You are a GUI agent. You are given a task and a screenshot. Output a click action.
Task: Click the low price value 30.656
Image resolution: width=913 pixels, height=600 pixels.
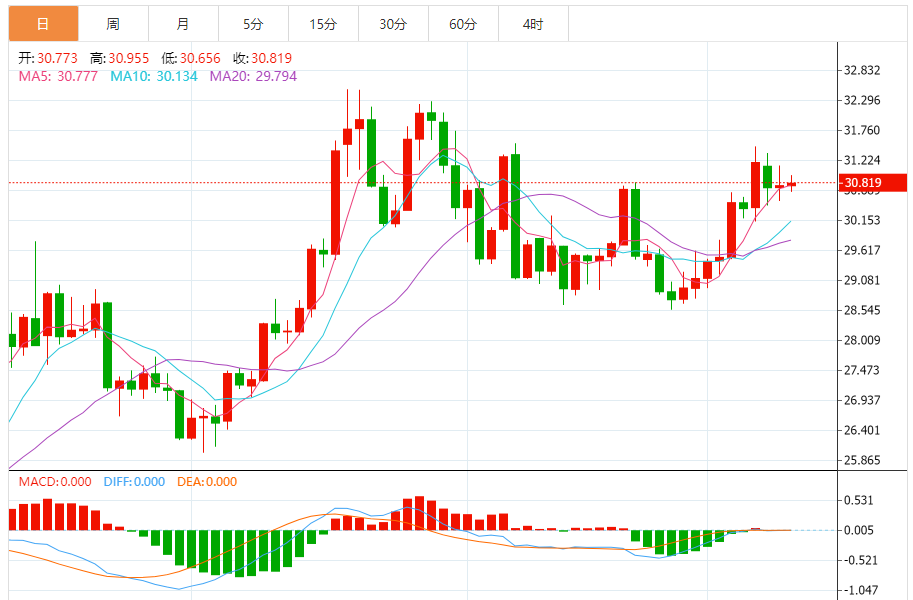click(x=200, y=58)
